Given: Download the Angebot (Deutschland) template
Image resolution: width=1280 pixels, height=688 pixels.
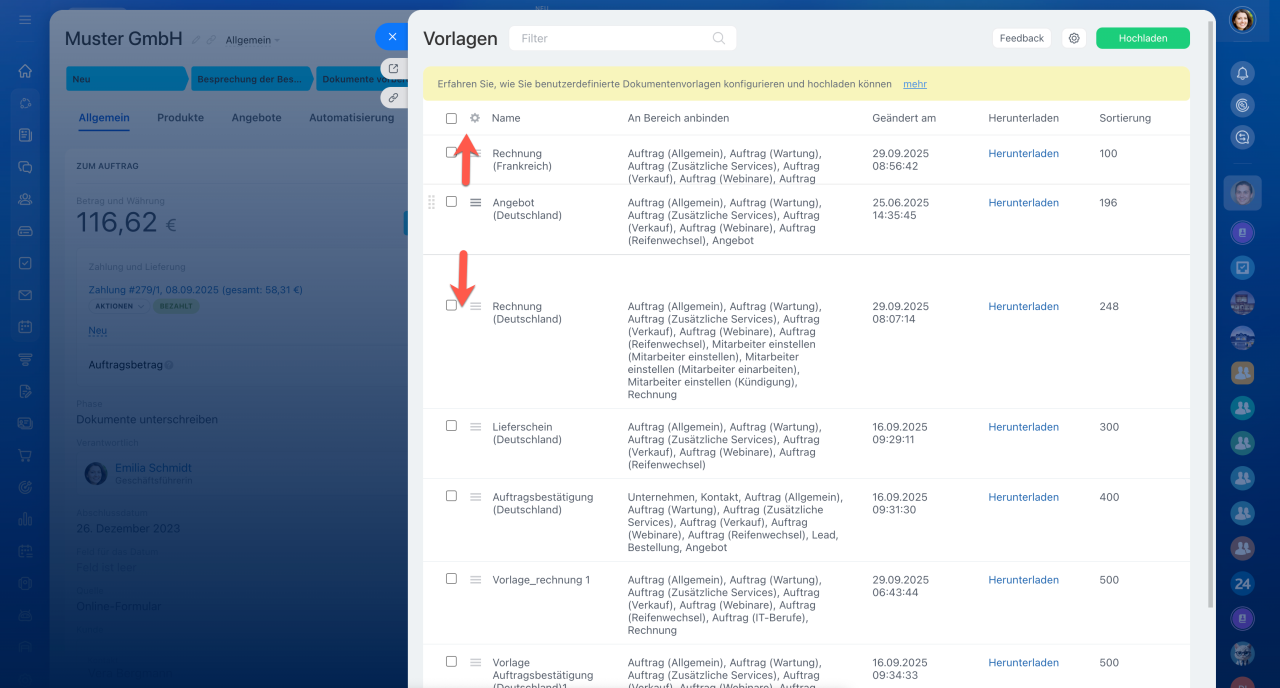Looking at the screenshot, I should click(x=1023, y=202).
